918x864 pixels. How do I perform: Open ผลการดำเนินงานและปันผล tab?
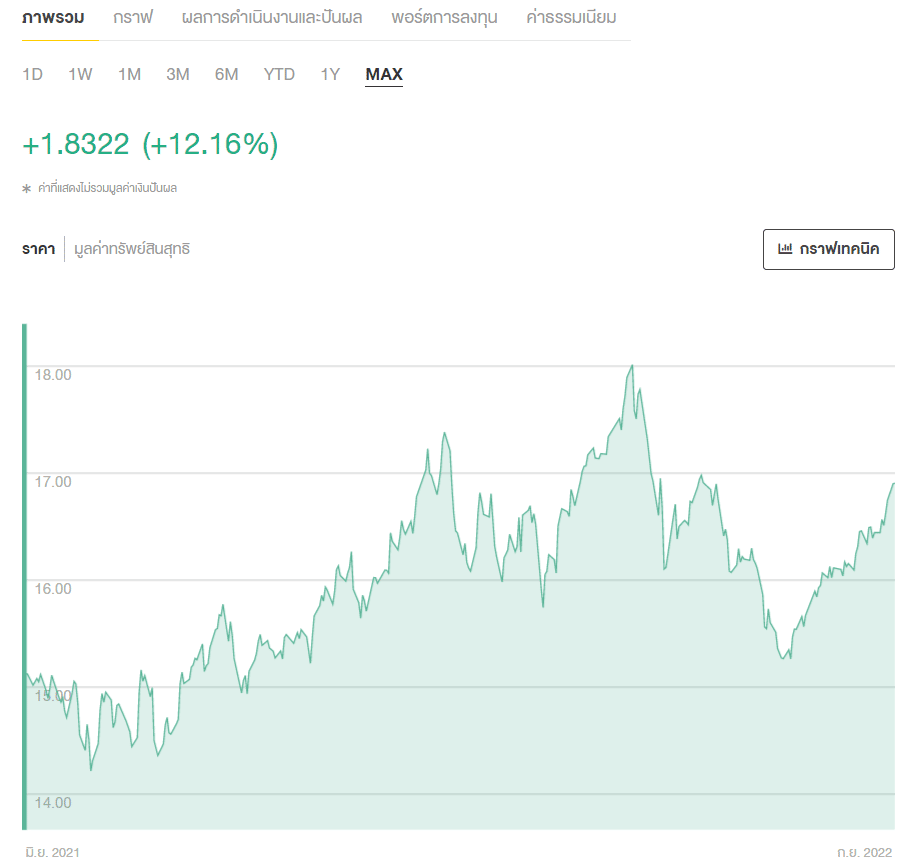[272, 18]
